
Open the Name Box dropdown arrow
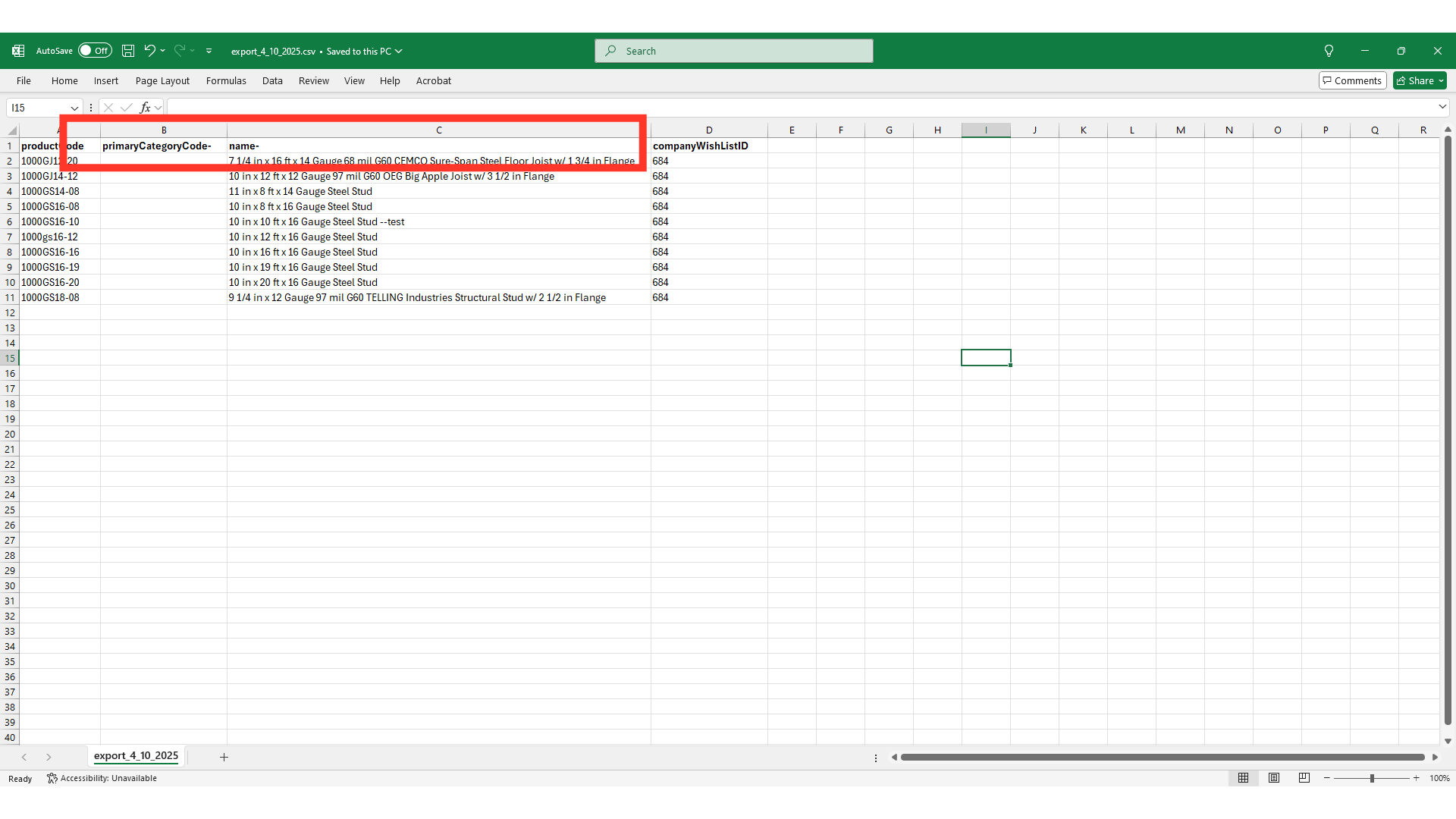point(74,108)
